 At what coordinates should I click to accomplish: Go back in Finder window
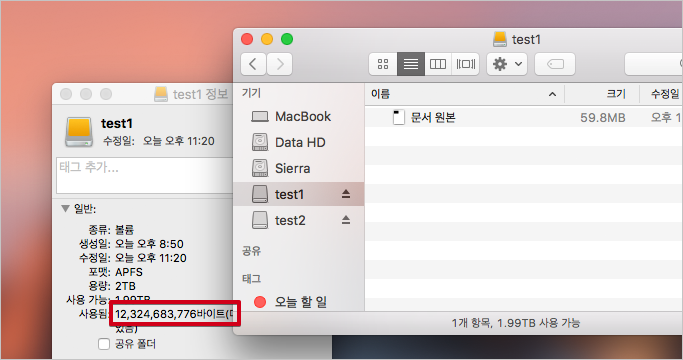tap(254, 65)
